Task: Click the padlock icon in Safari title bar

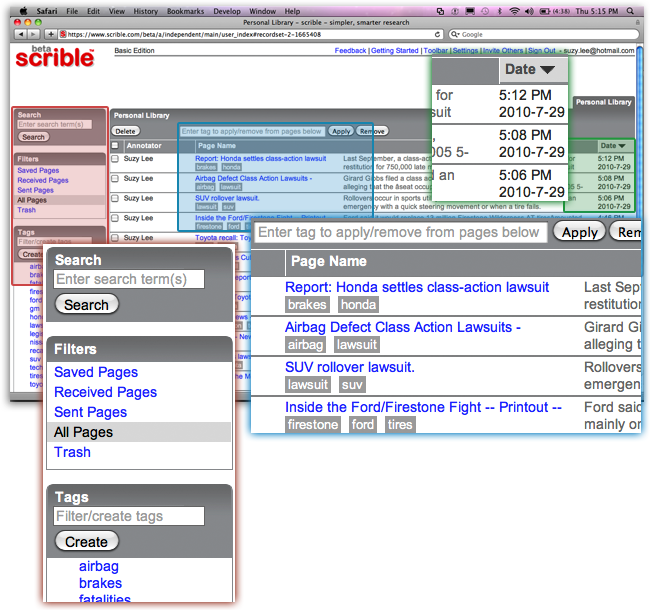Action: (x=638, y=22)
